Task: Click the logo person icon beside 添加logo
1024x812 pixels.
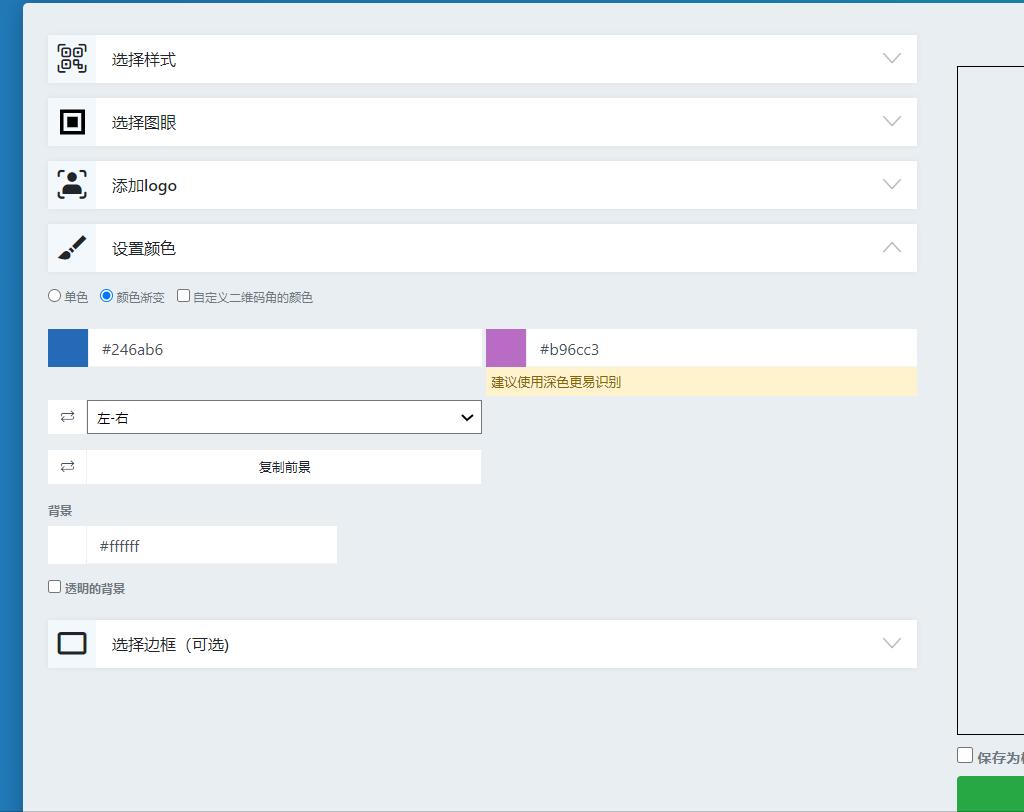Action: coord(70,184)
